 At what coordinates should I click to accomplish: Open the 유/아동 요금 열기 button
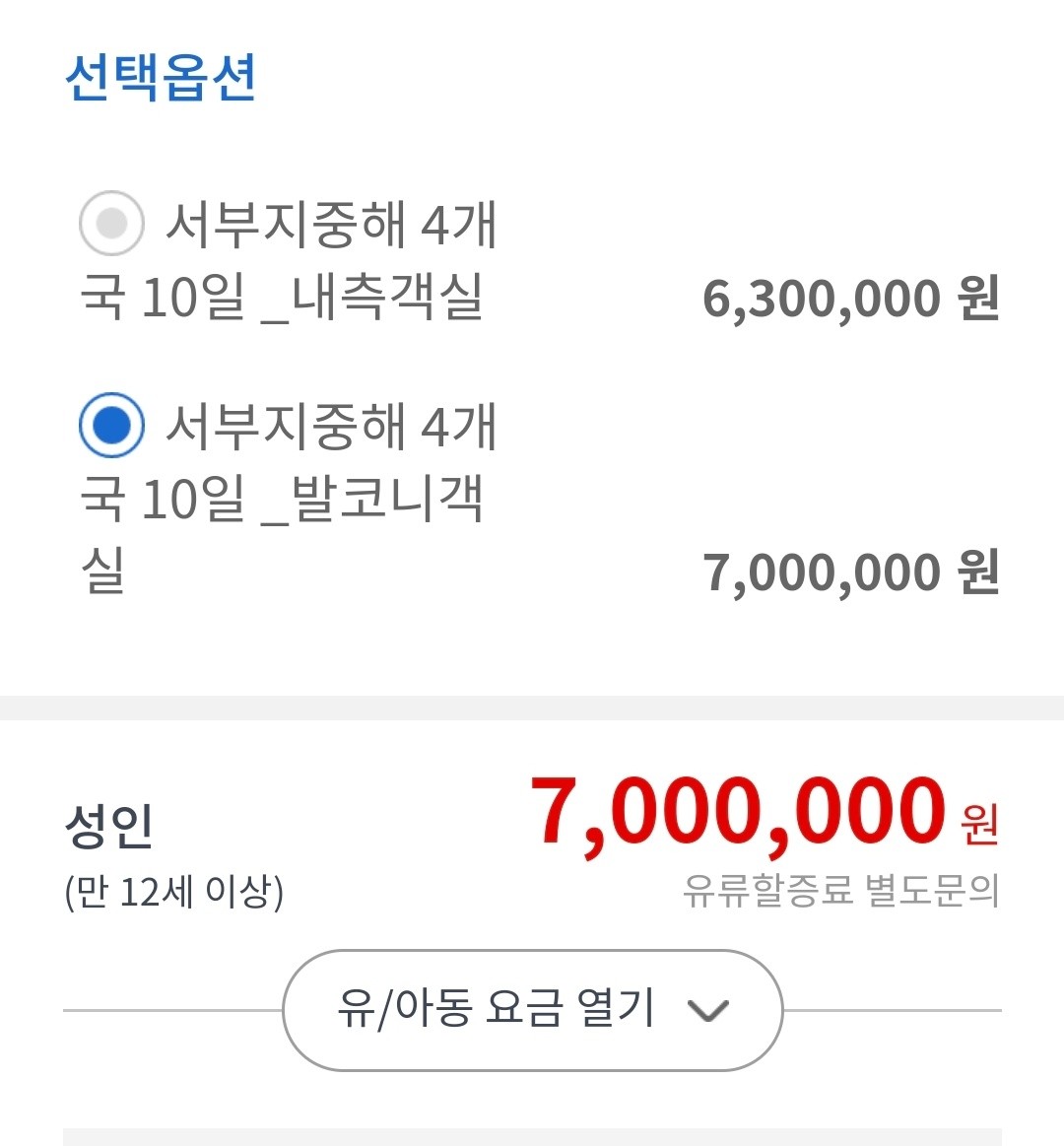tap(532, 1010)
